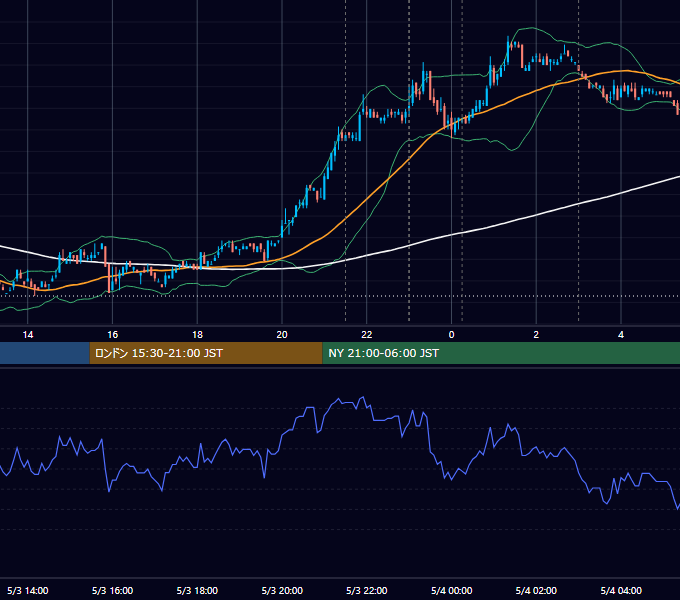Click the 5/4 00:00 label on the bottom axis
The image size is (680, 600).
pos(451,590)
